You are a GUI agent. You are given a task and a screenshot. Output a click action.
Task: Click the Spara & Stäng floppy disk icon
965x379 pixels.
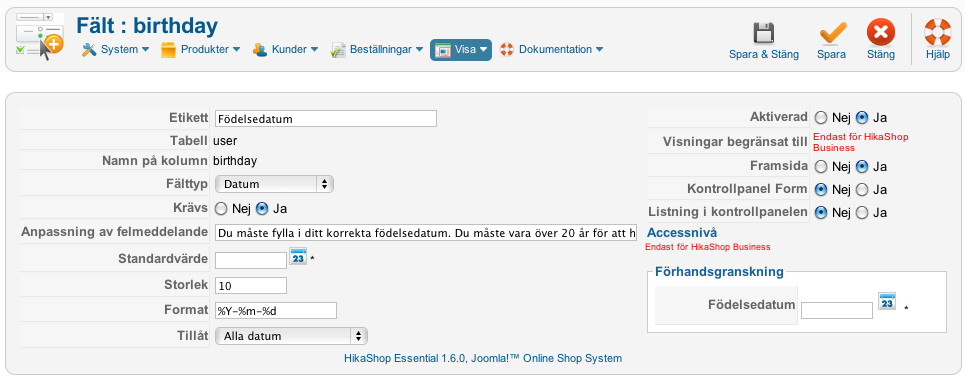point(764,33)
